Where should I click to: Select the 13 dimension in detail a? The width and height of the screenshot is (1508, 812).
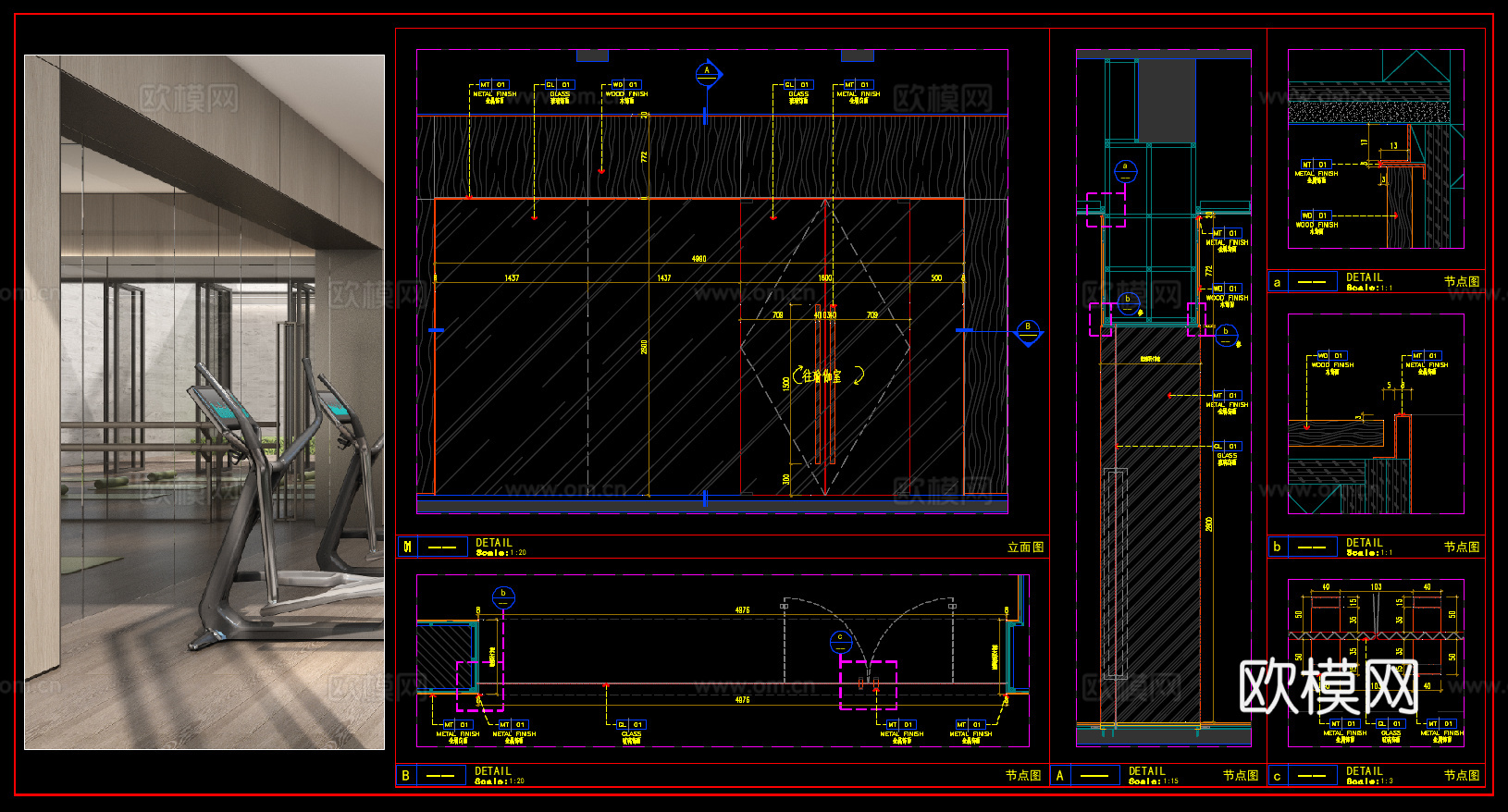[1394, 146]
